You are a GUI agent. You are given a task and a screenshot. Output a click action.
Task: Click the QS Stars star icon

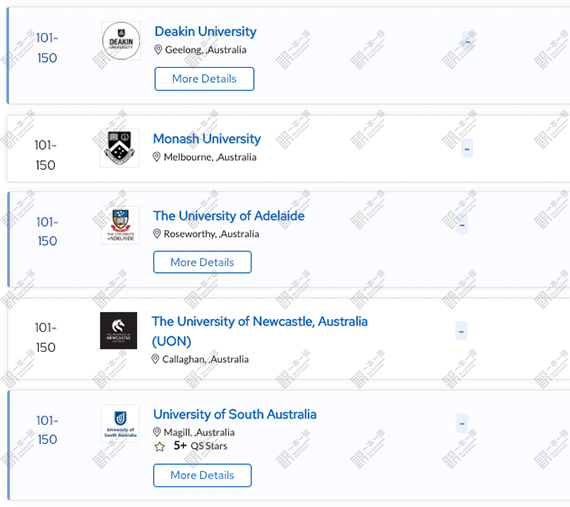(160, 446)
